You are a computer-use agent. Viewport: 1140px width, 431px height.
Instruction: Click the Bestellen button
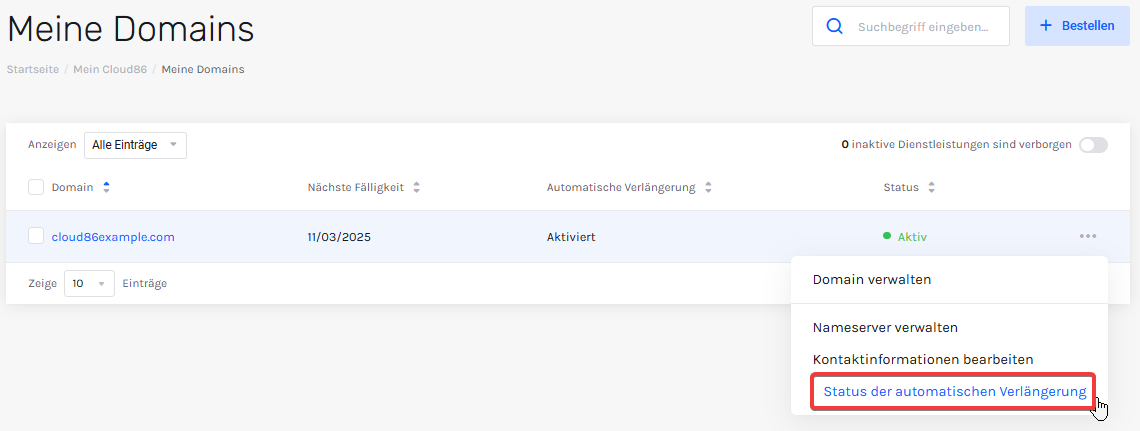tap(1077, 25)
